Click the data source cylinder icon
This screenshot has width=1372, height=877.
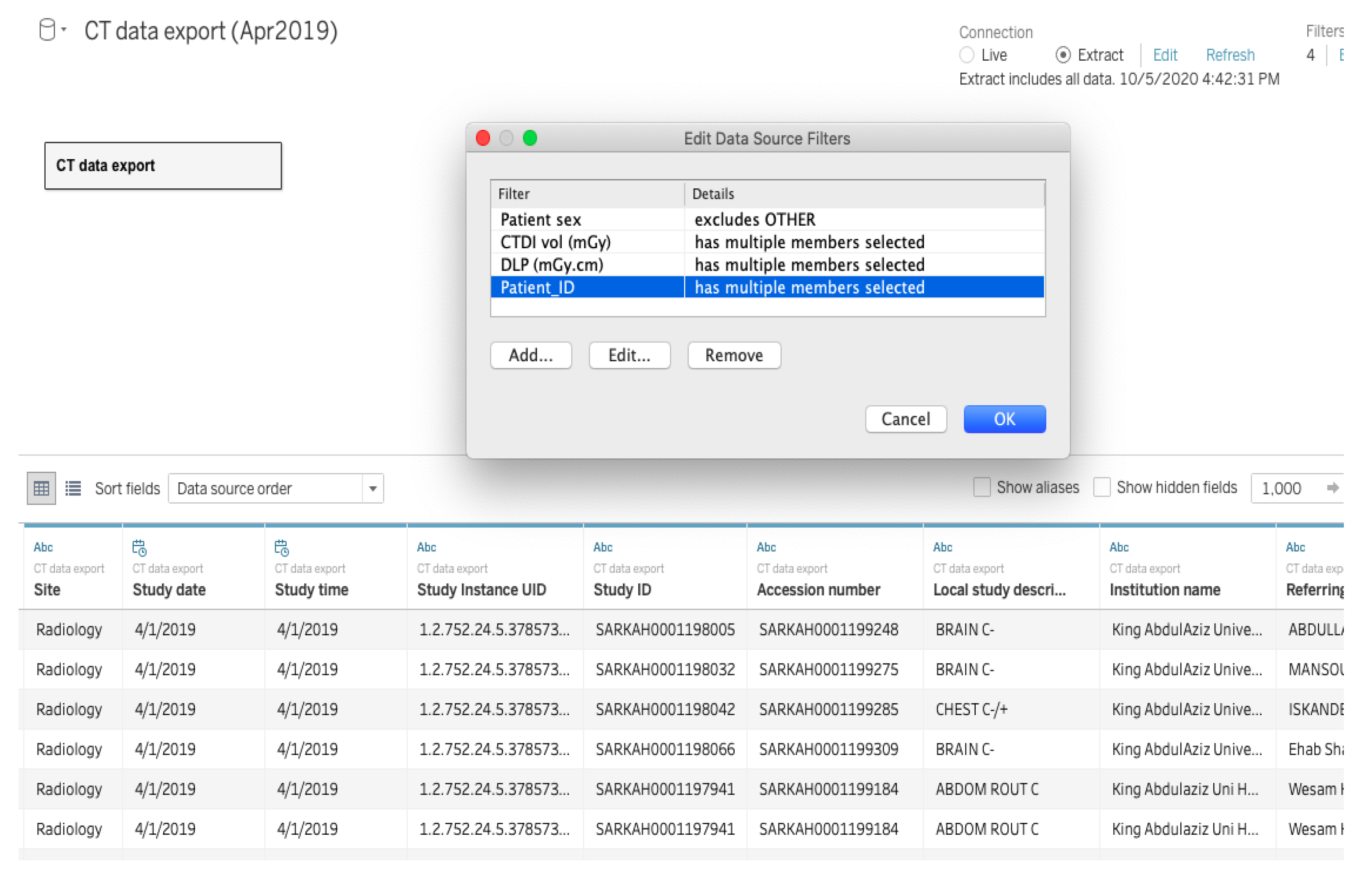coord(48,29)
